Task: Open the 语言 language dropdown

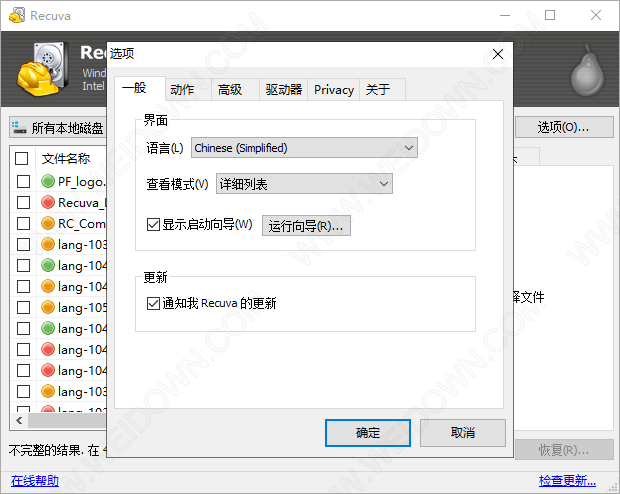Action: pos(304,148)
